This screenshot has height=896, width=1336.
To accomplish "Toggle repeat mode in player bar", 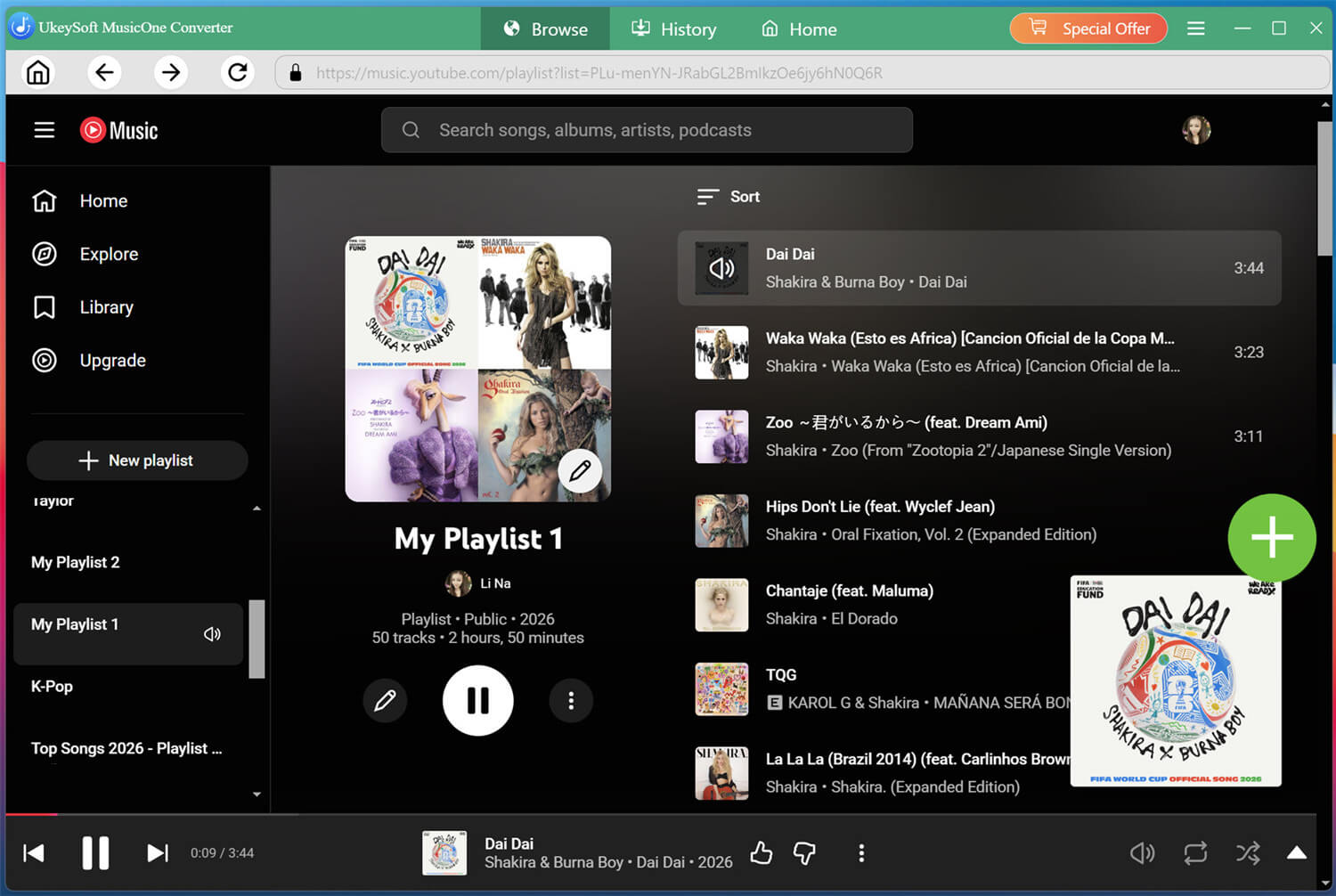I will pos(1195,853).
